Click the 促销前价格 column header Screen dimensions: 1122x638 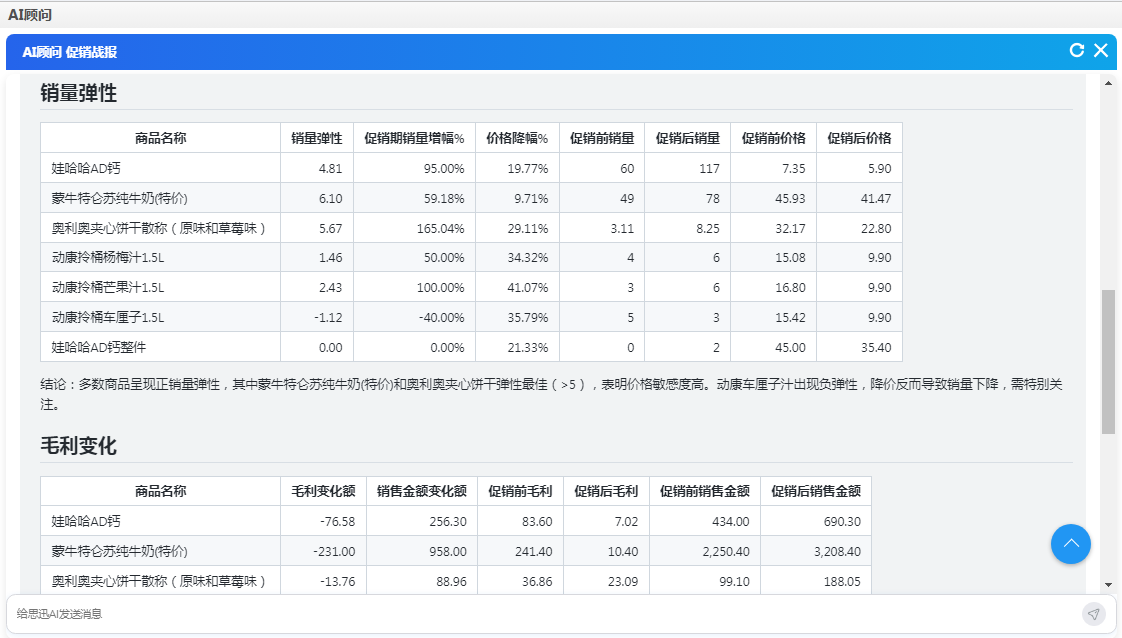coord(774,138)
